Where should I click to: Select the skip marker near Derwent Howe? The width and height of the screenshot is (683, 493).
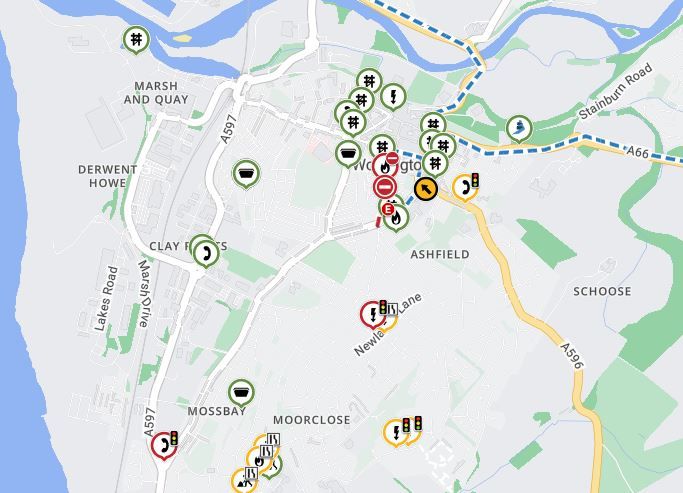point(246,173)
